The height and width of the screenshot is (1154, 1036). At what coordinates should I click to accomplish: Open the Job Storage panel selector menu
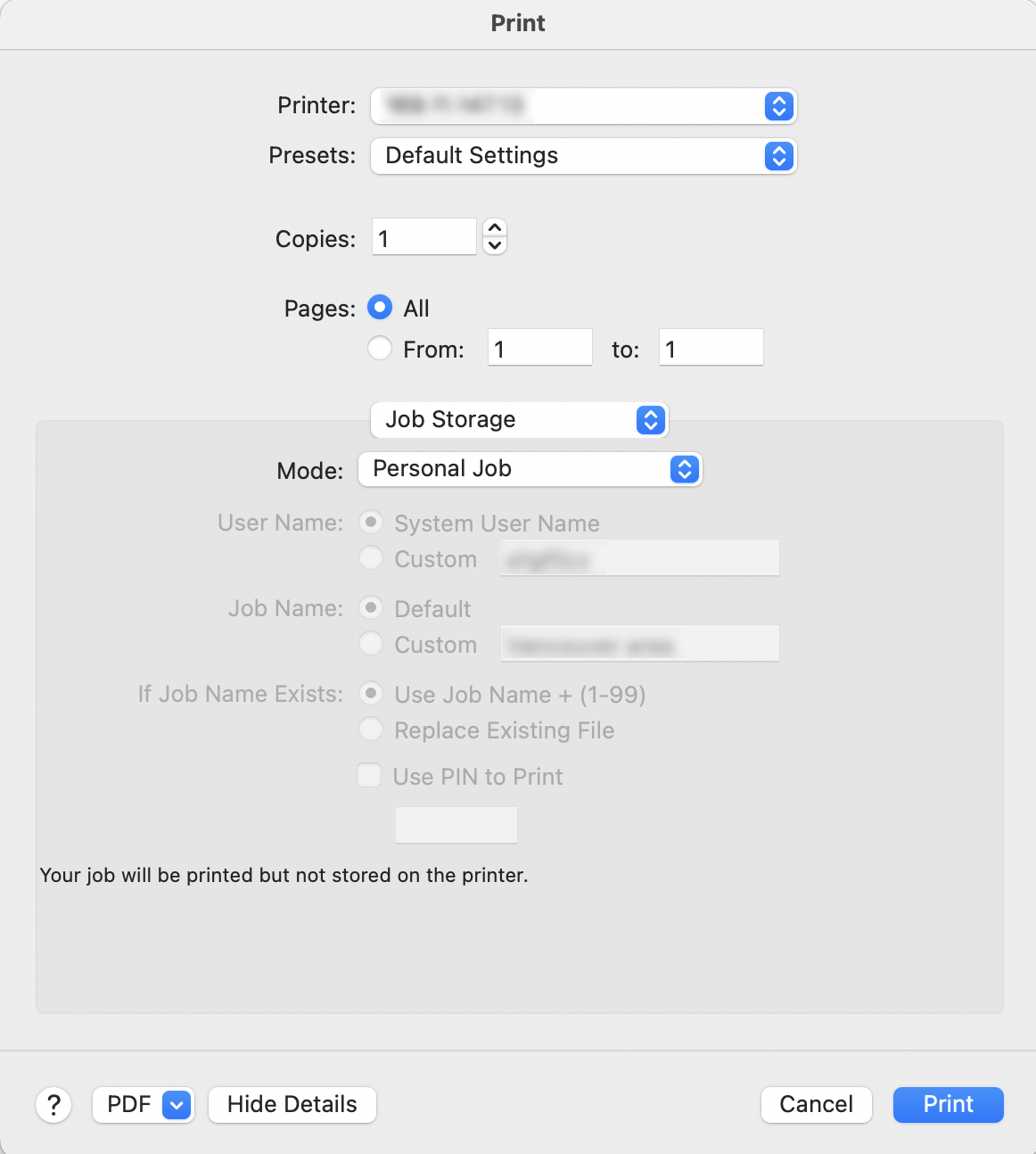519,420
